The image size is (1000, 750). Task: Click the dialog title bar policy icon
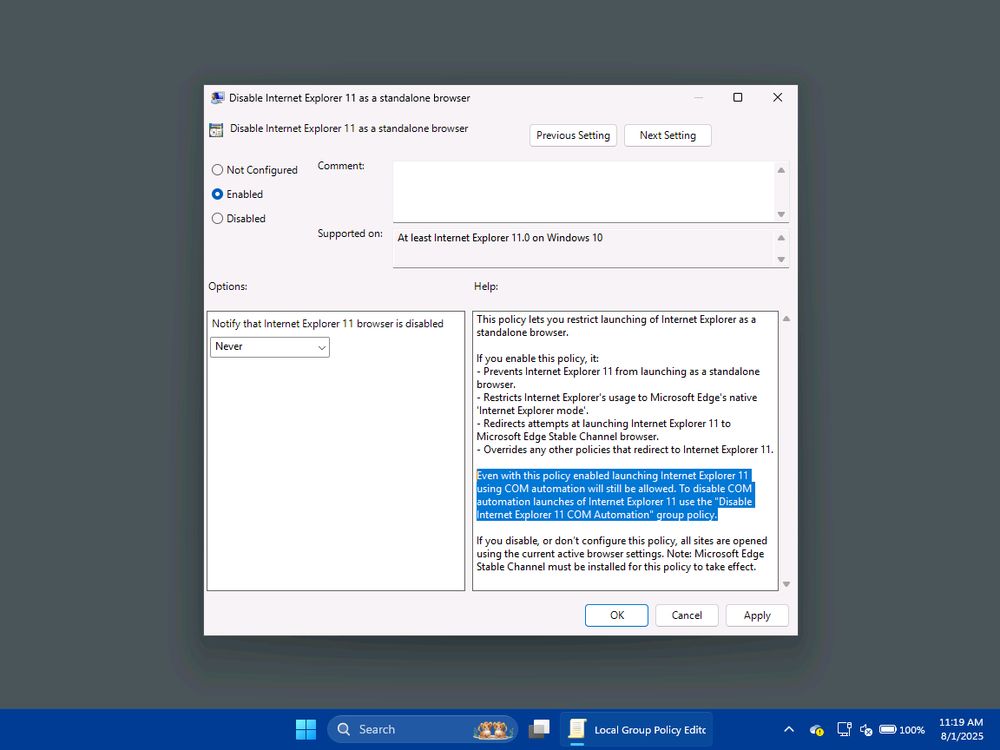pos(217,98)
